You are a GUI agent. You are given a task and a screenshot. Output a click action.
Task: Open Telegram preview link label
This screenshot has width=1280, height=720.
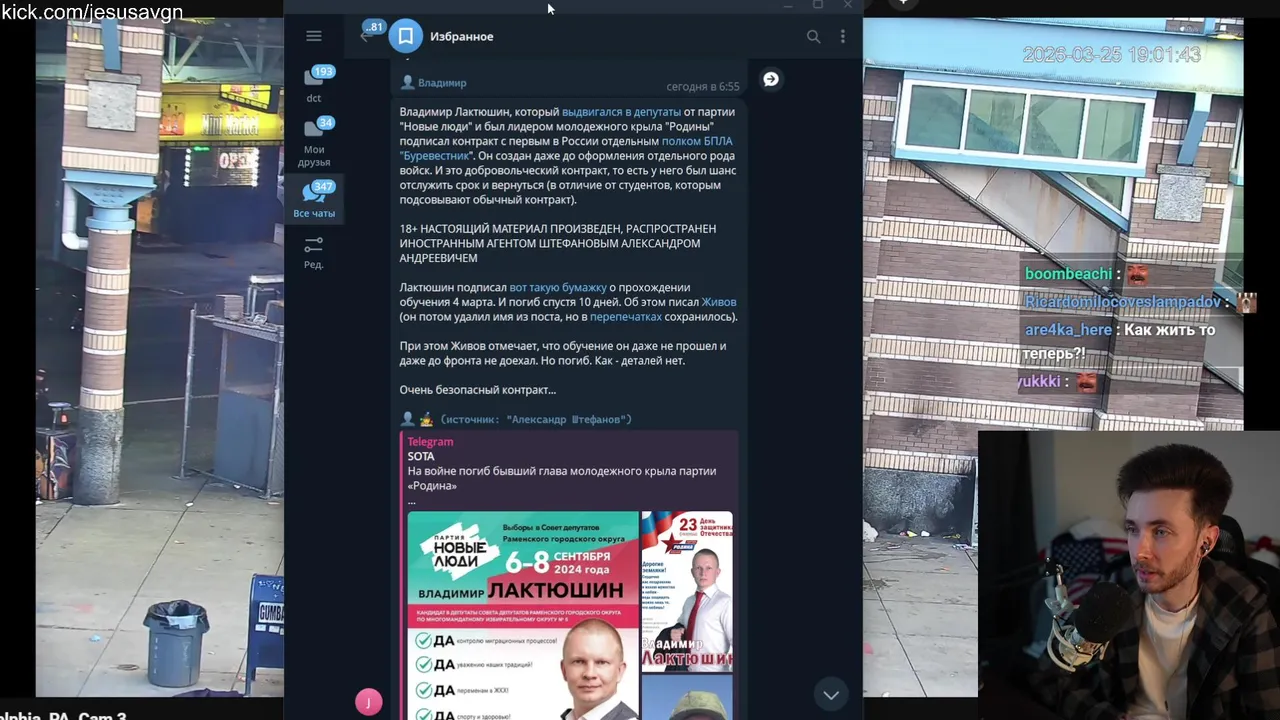pos(430,442)
